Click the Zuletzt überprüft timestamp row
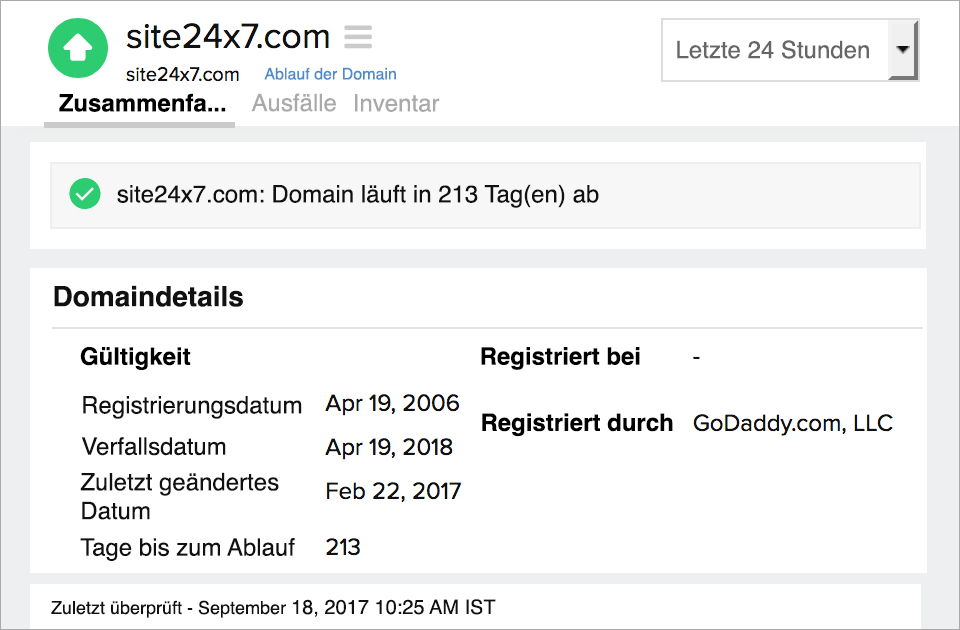 [270, 607]
